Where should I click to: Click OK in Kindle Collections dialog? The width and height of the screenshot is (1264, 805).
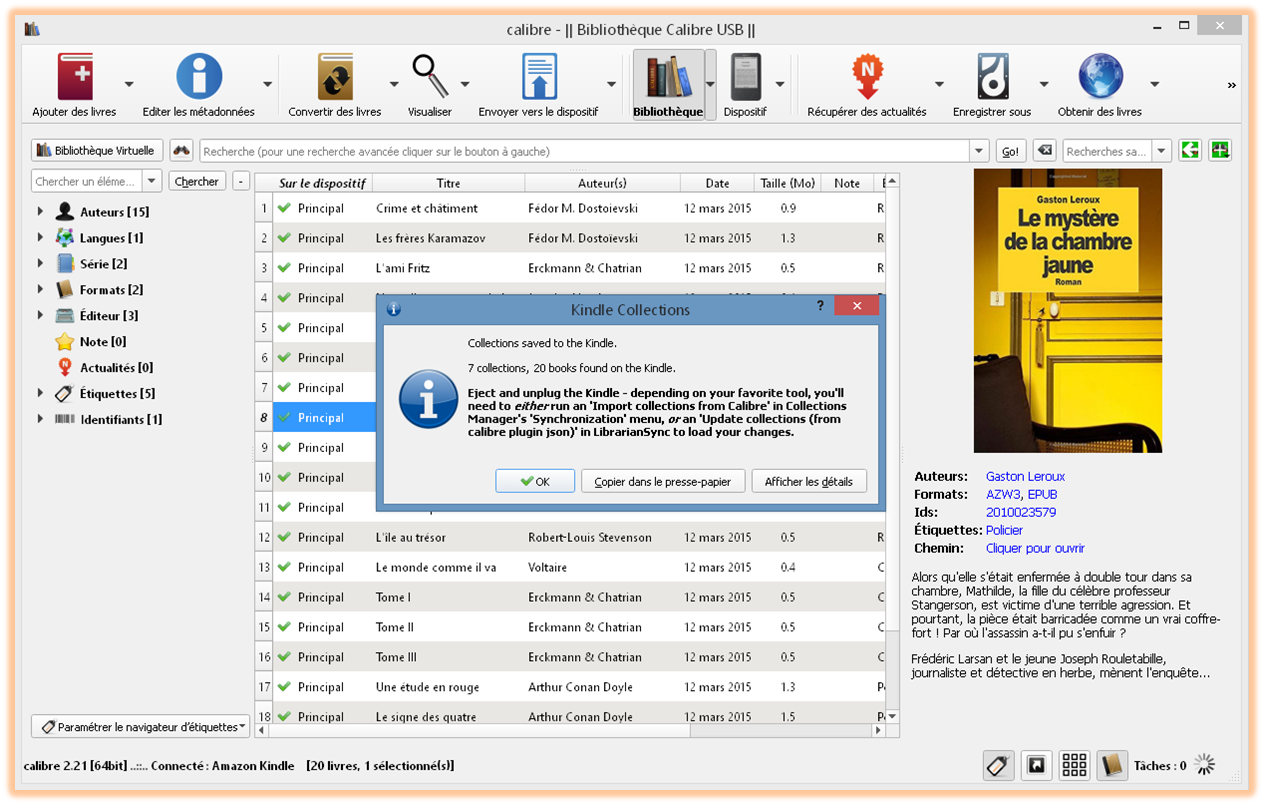pyautogui.click(x=535, y=481)
